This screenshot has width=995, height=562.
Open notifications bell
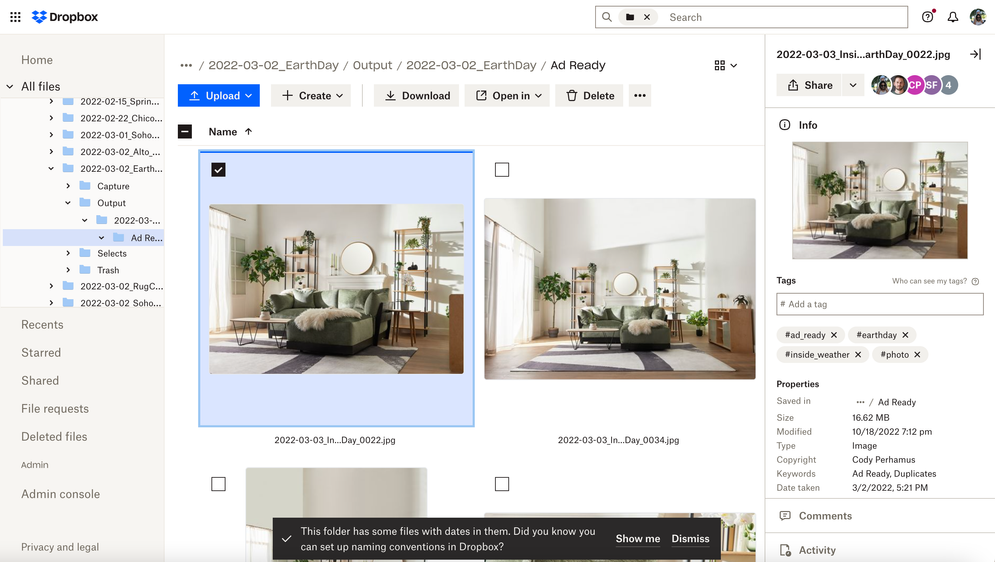(x=952, y=17)
